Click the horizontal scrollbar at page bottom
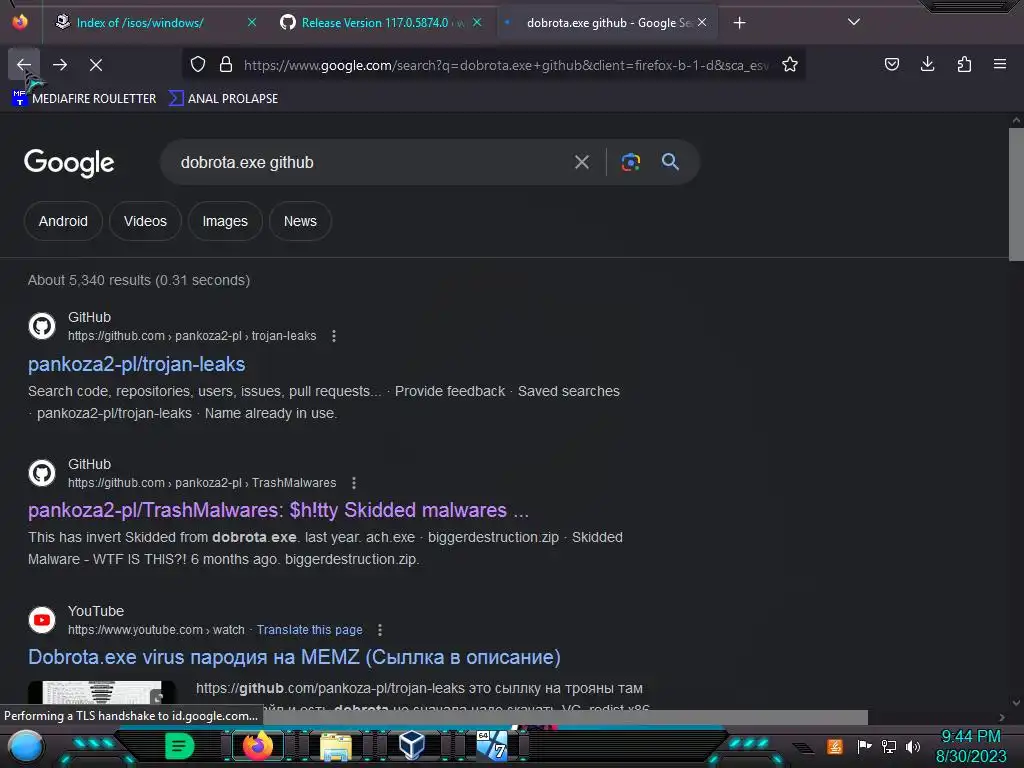This screenshot has height=768, width=1024. [x=566, y=717]
